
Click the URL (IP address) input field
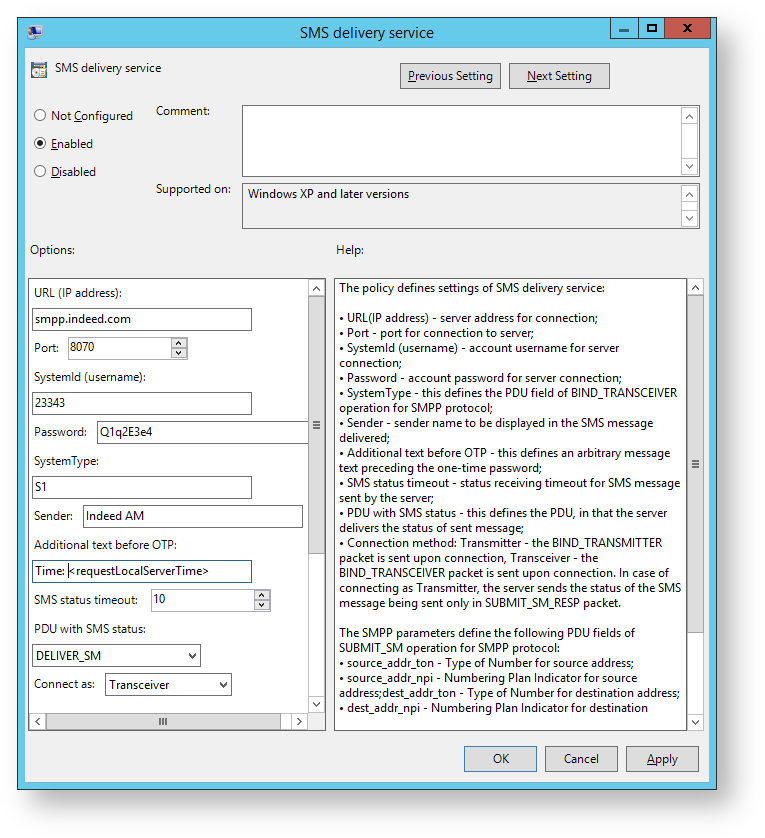click(141, 319)
